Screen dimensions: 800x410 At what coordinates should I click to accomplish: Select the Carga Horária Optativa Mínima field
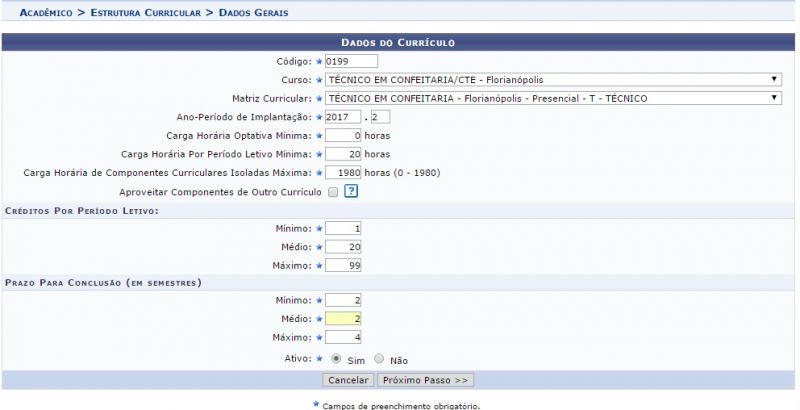point(343,135)
